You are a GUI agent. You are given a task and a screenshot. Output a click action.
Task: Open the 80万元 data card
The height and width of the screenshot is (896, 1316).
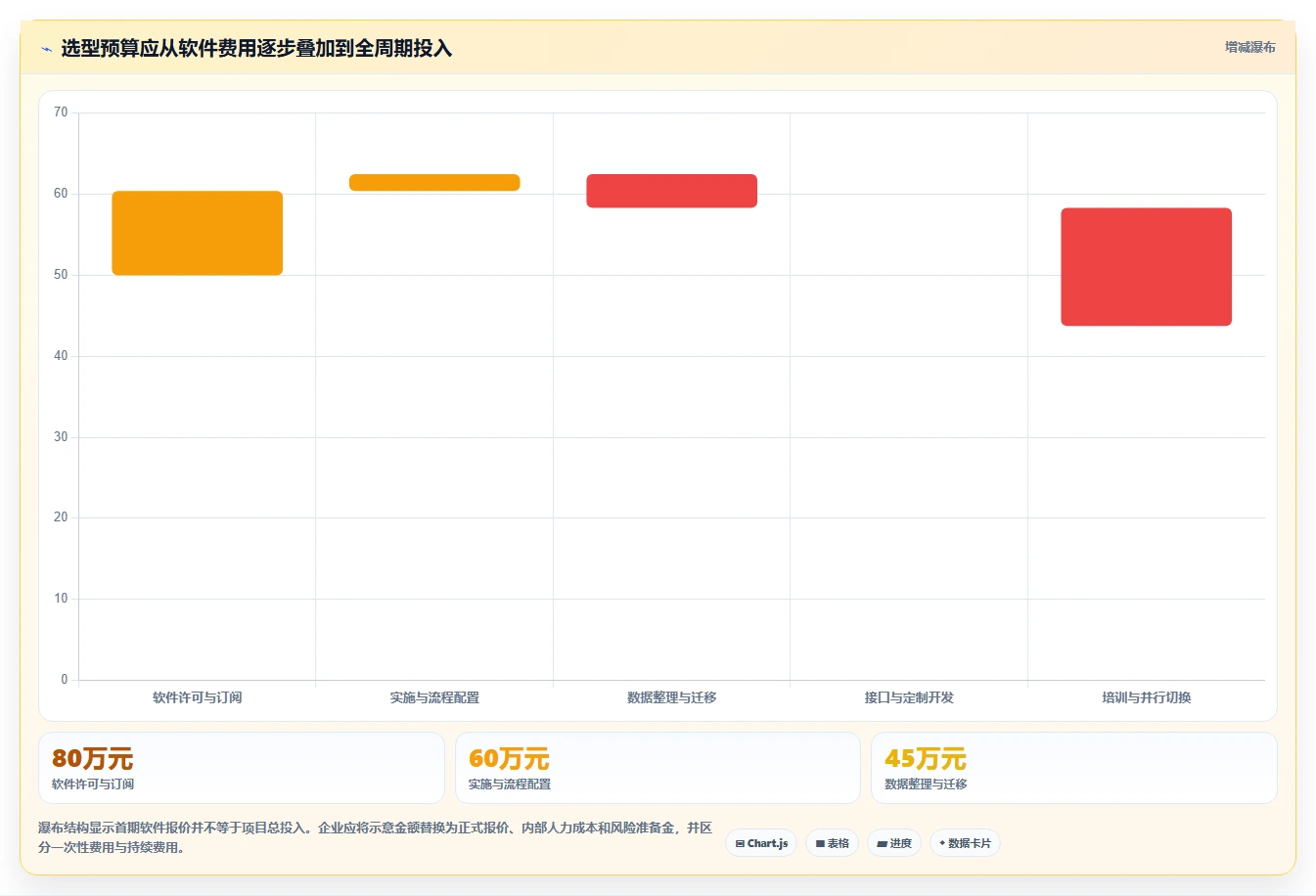click(242, 768)
